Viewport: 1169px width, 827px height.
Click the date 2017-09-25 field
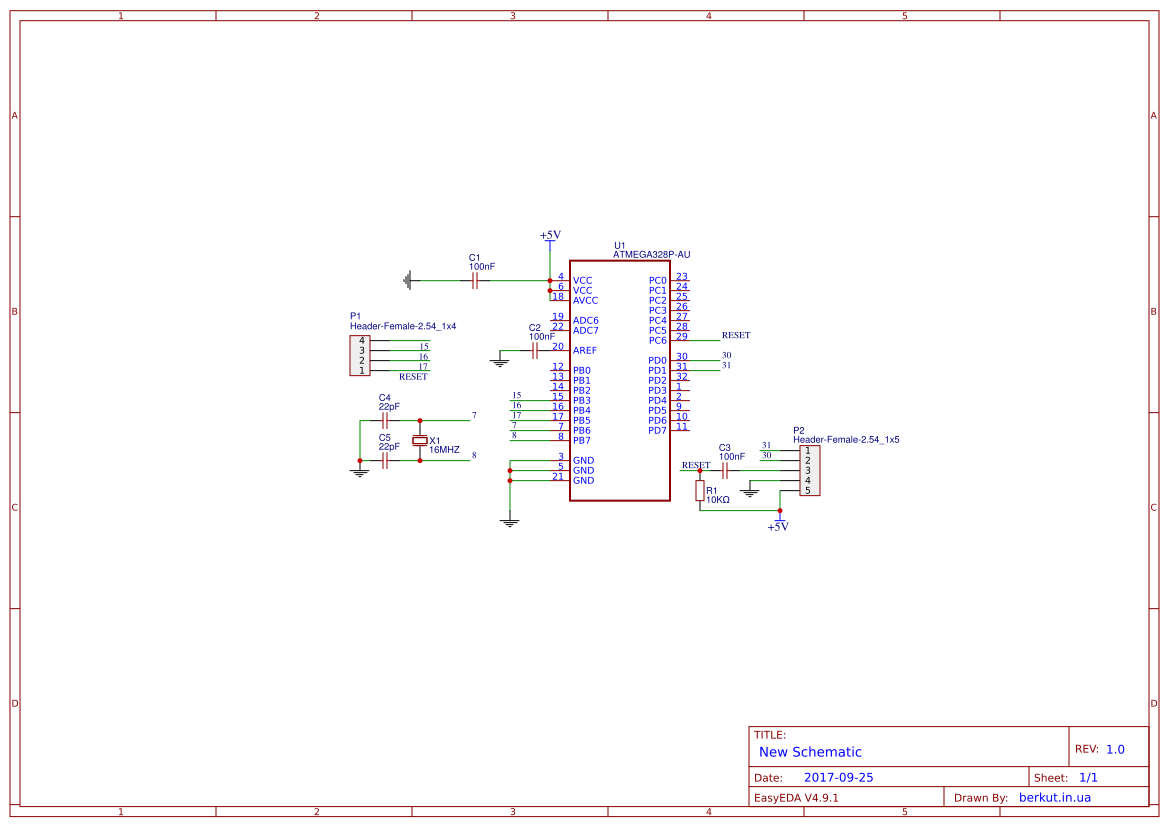840,777
